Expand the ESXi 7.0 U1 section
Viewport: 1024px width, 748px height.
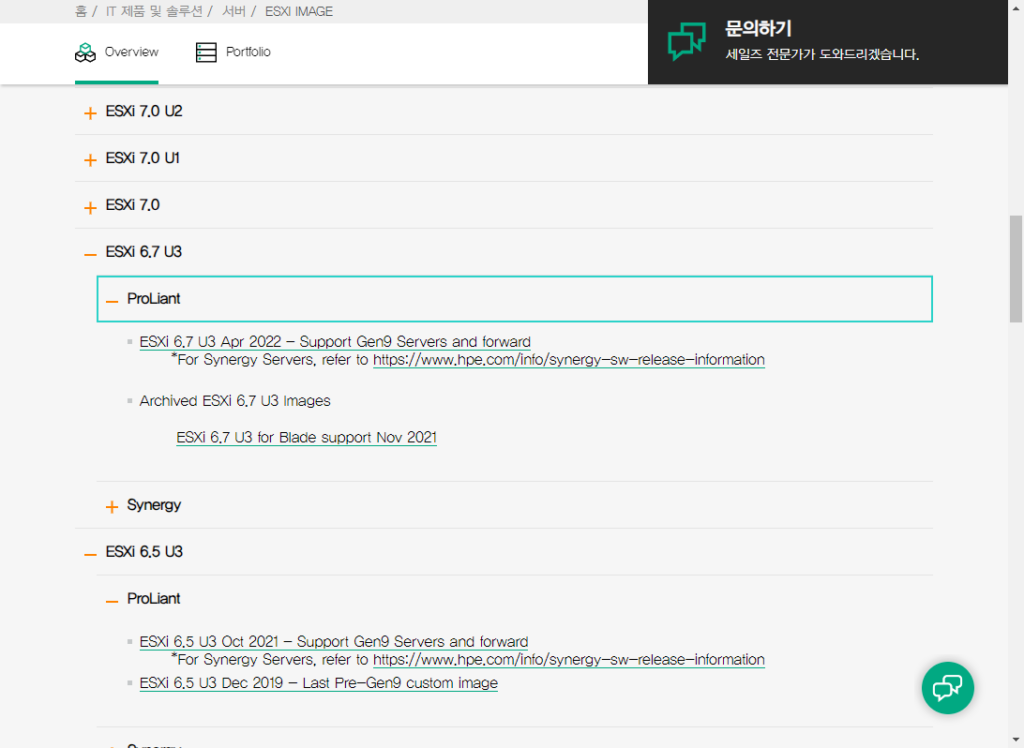pyautogui.click(x=504, y=159)
